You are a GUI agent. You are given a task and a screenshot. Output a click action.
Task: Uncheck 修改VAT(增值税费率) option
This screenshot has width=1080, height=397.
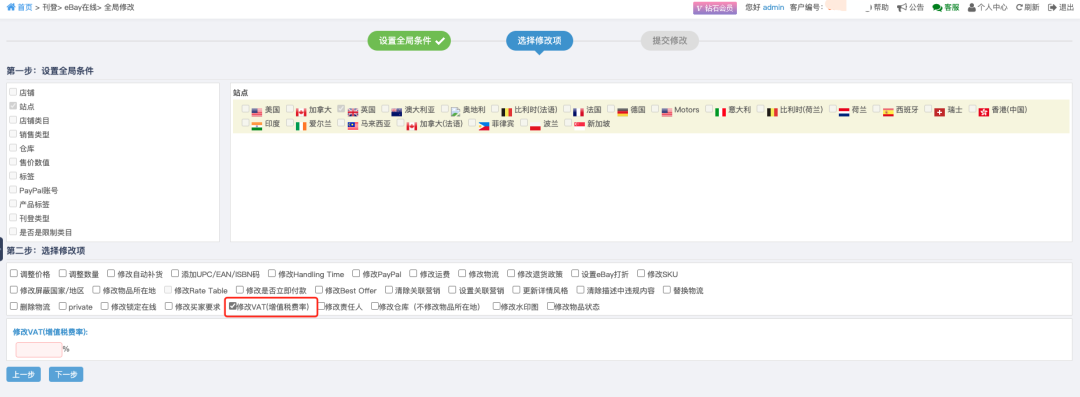click(x=233, y=306)
